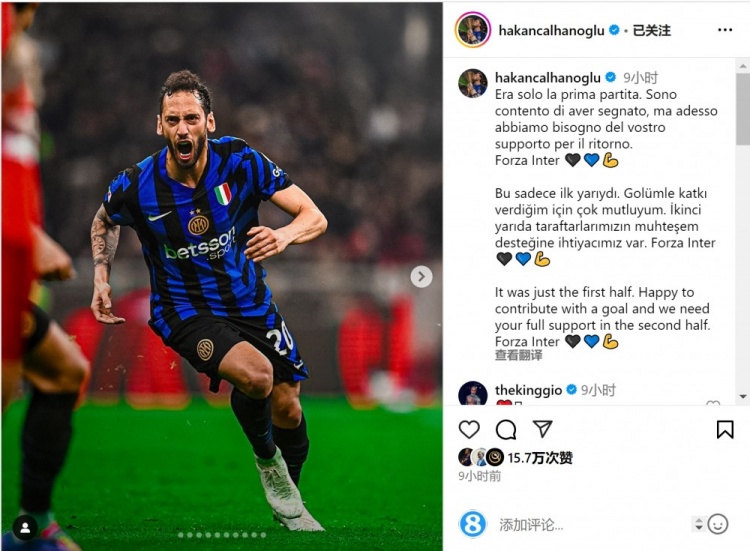Like thekinggio's comment with the small heart

[713, 403]
